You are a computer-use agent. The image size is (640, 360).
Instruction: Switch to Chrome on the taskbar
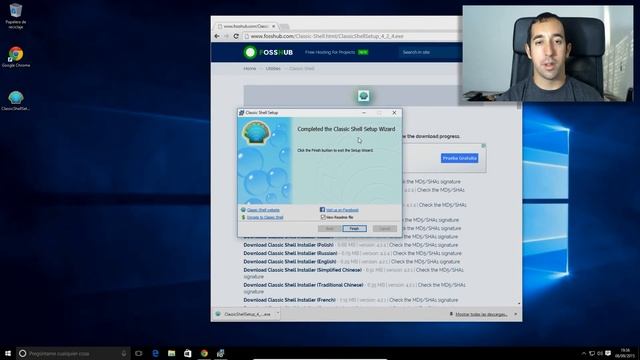point(204,353)
